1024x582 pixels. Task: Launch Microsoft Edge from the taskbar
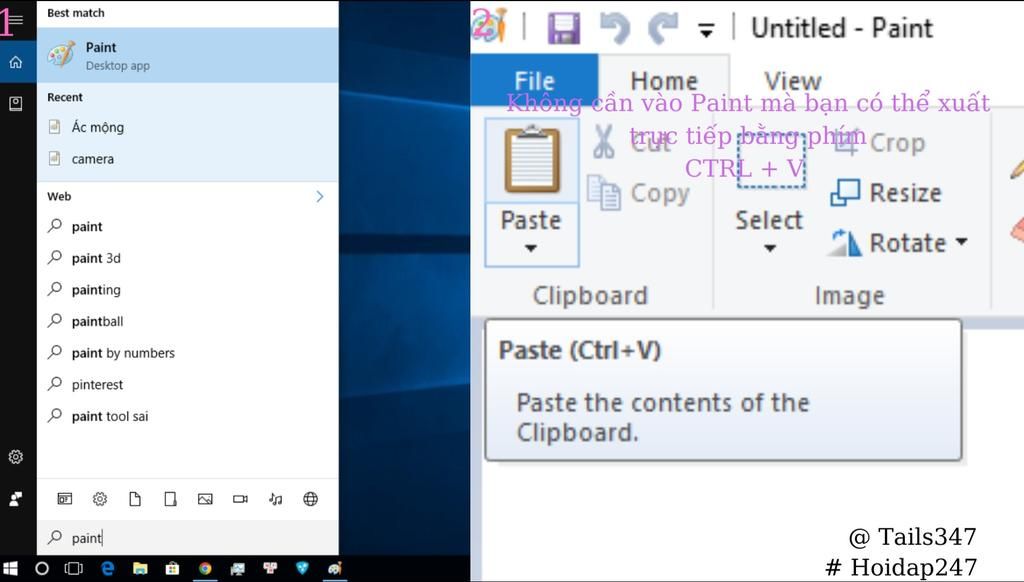coord(108,568)
